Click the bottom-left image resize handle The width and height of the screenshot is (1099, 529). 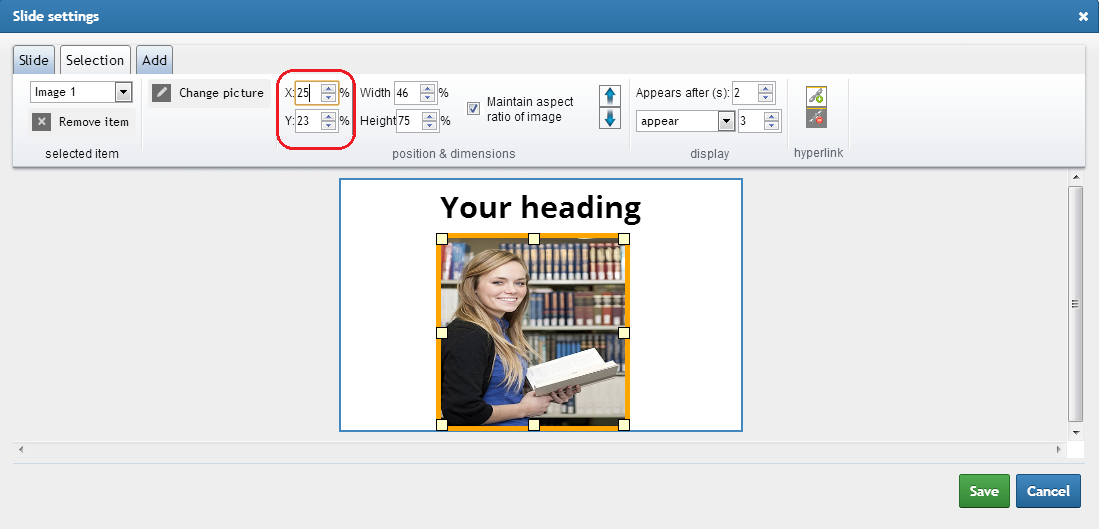click(x=442, y=425)
